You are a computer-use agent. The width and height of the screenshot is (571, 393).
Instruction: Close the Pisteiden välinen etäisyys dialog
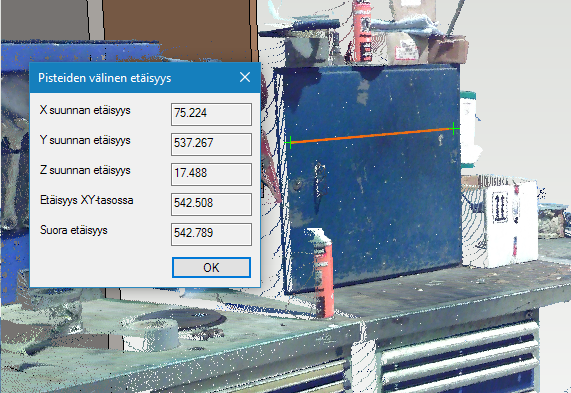coord(245,77)
